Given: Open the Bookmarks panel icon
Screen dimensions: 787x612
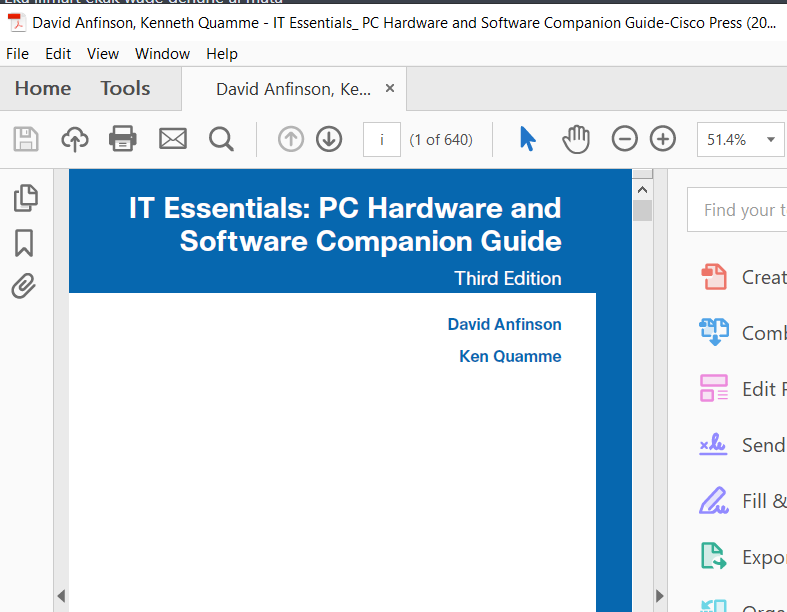Looking at the screenshot, I should [x=24, y=243].
